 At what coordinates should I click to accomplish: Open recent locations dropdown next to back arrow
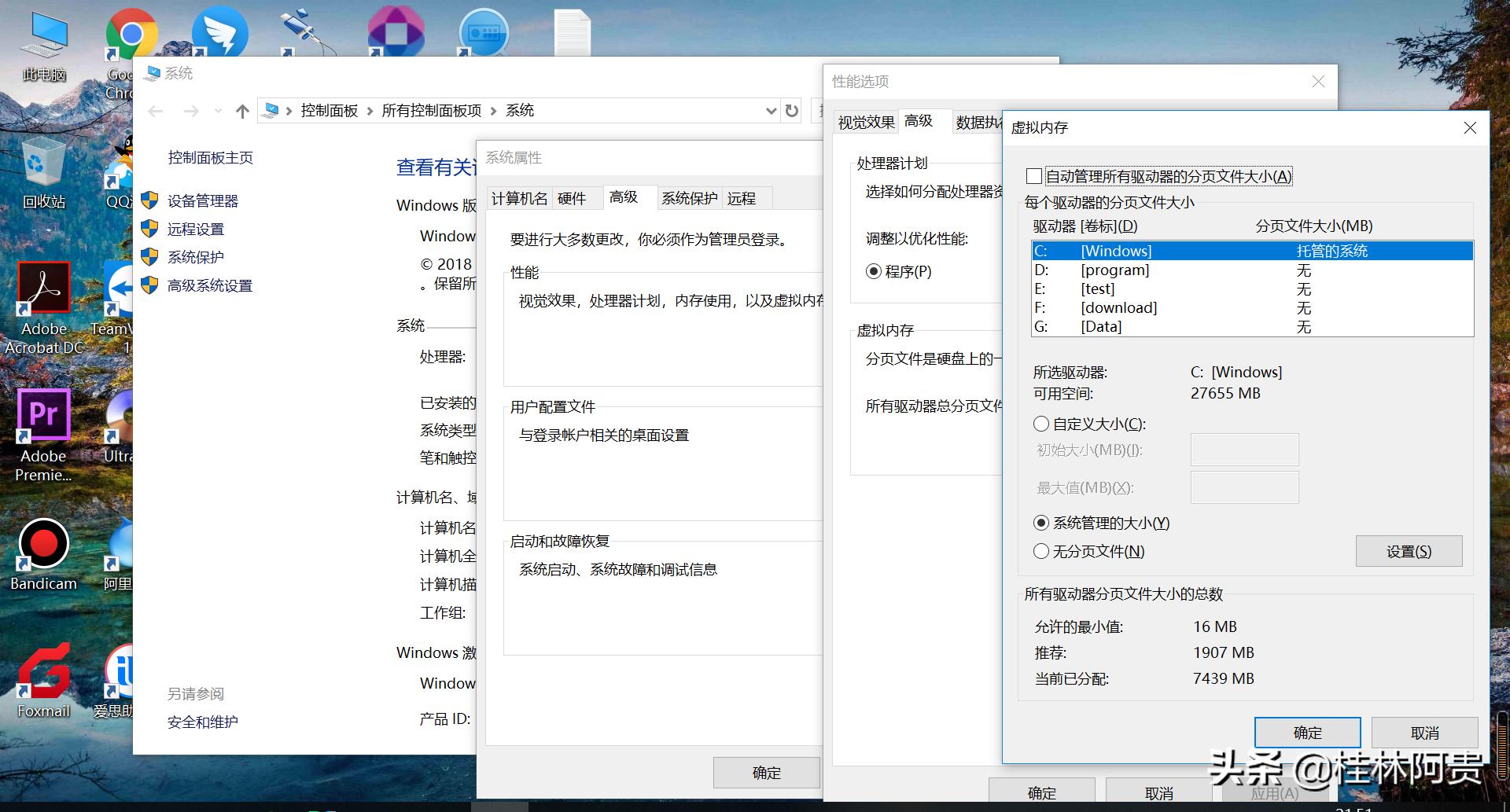coord(217,110)
